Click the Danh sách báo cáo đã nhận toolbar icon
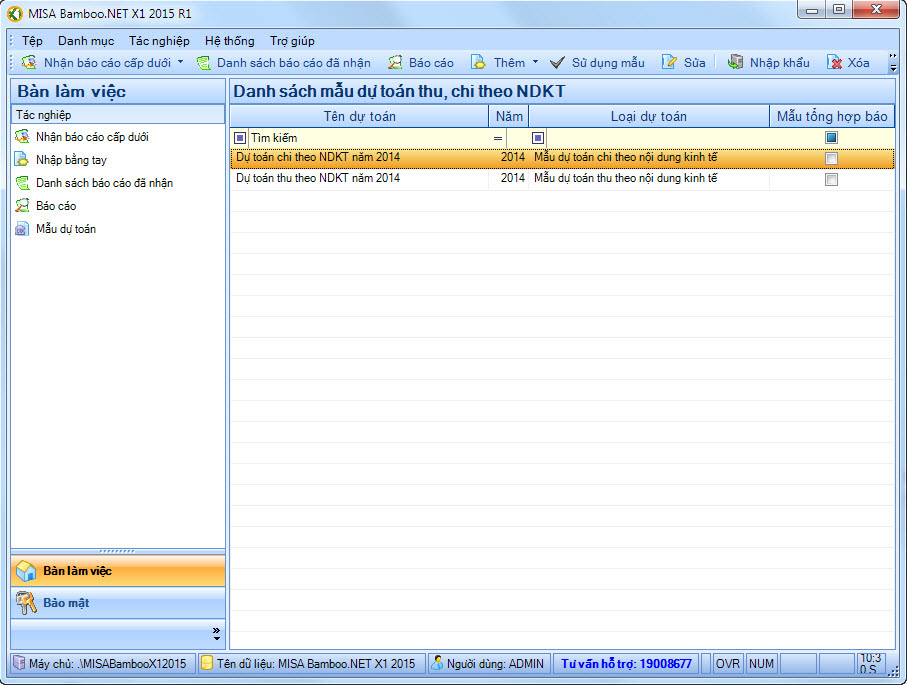907x685 pixels. (204, 62)
